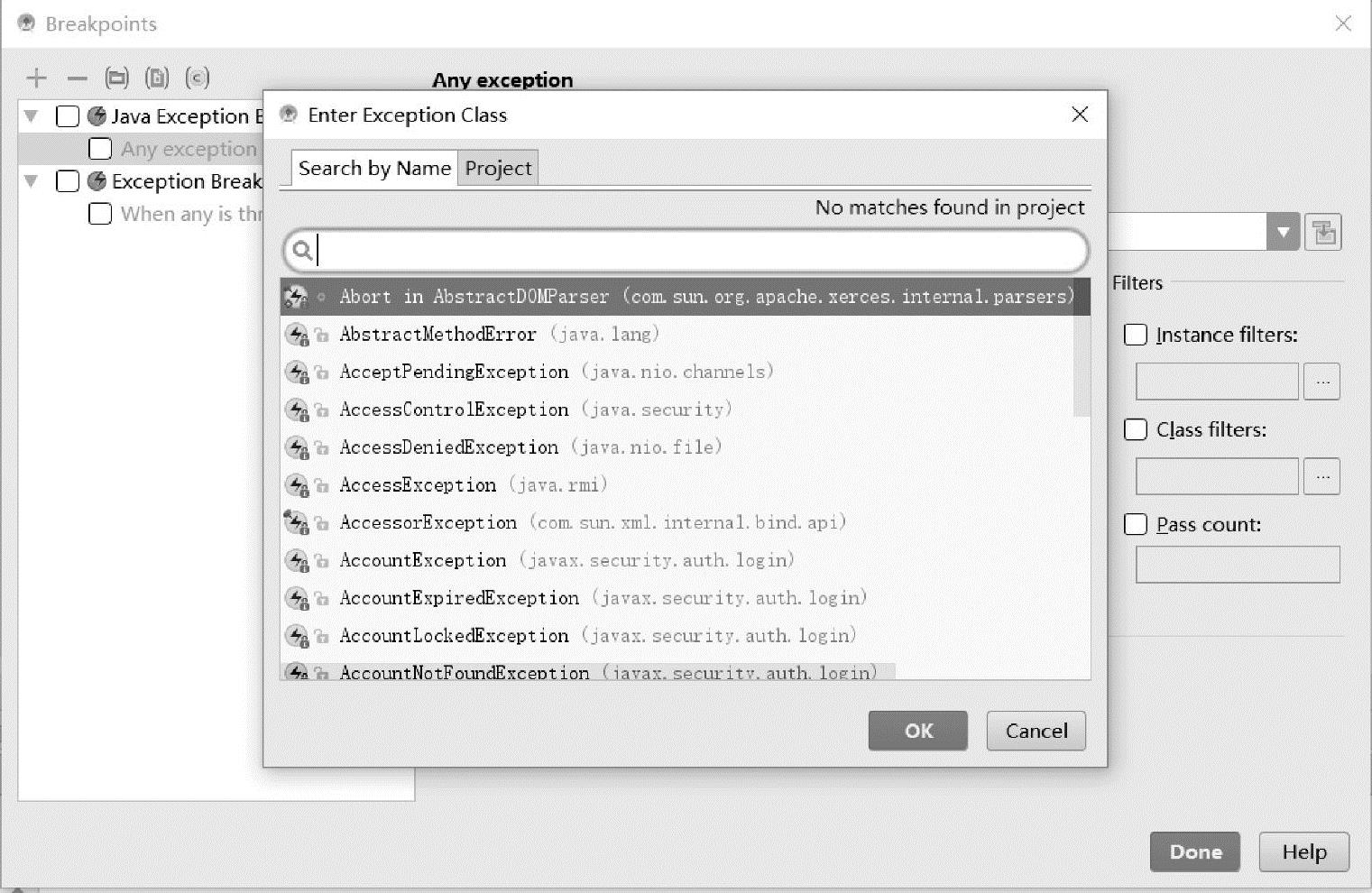
Task: Click Cancel in Enter Exception Class dialog
Action: coord(1036,731)
